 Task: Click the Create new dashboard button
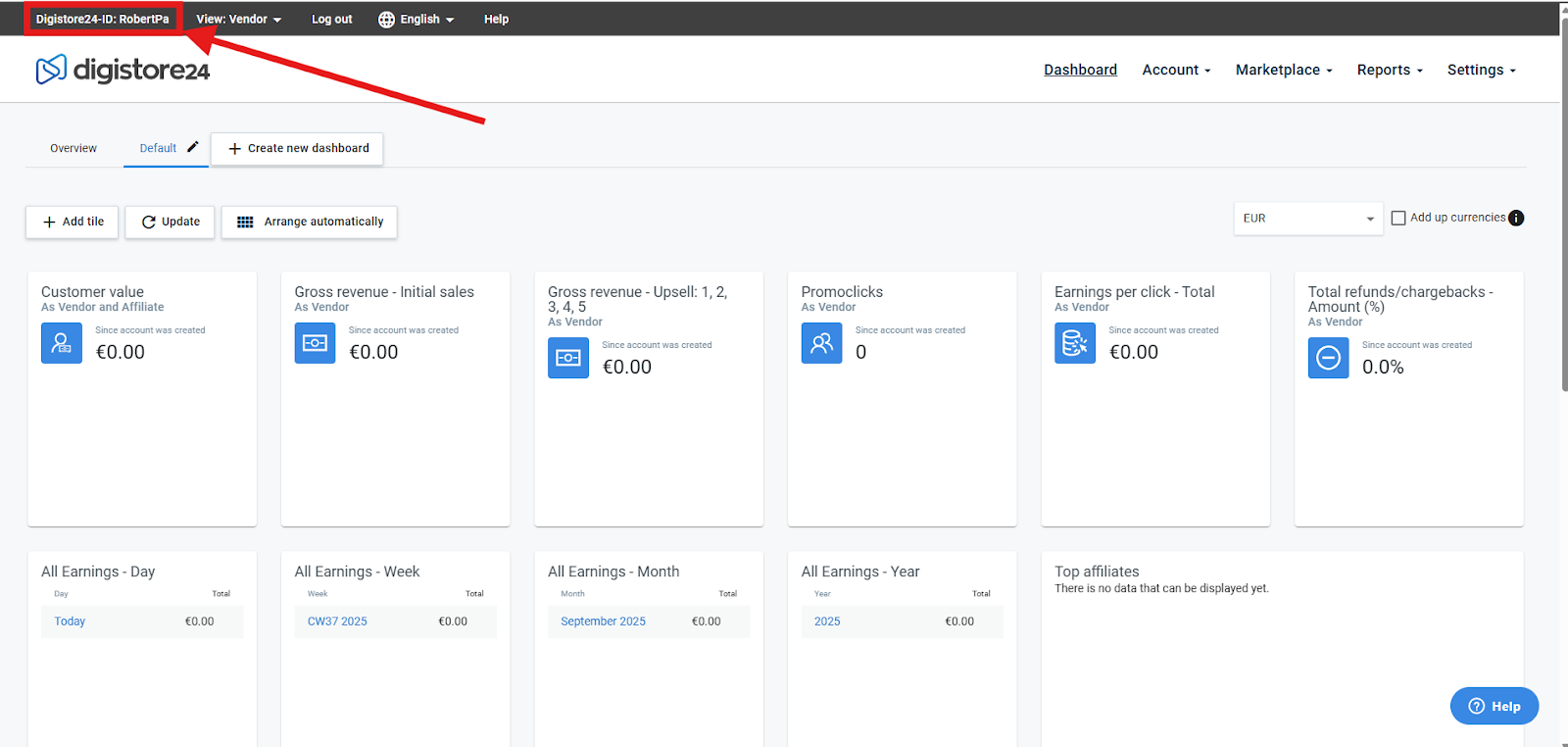coord(297,149)
